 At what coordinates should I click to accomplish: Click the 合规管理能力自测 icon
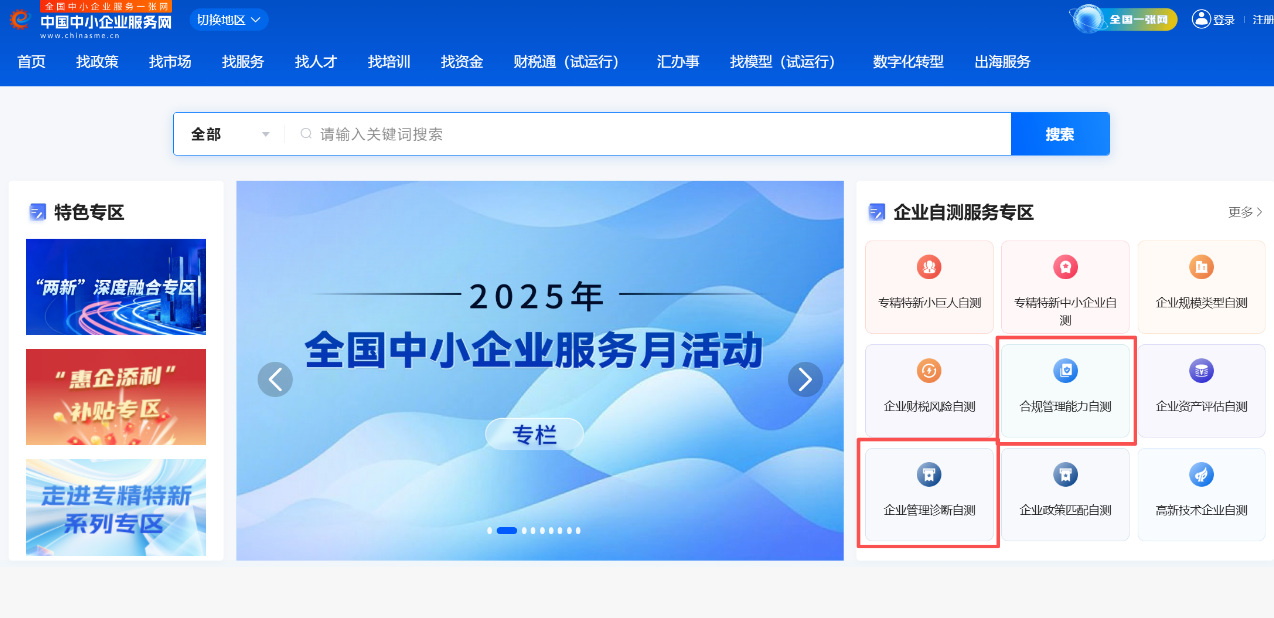pyautogui.click(x=1065, y=372)
